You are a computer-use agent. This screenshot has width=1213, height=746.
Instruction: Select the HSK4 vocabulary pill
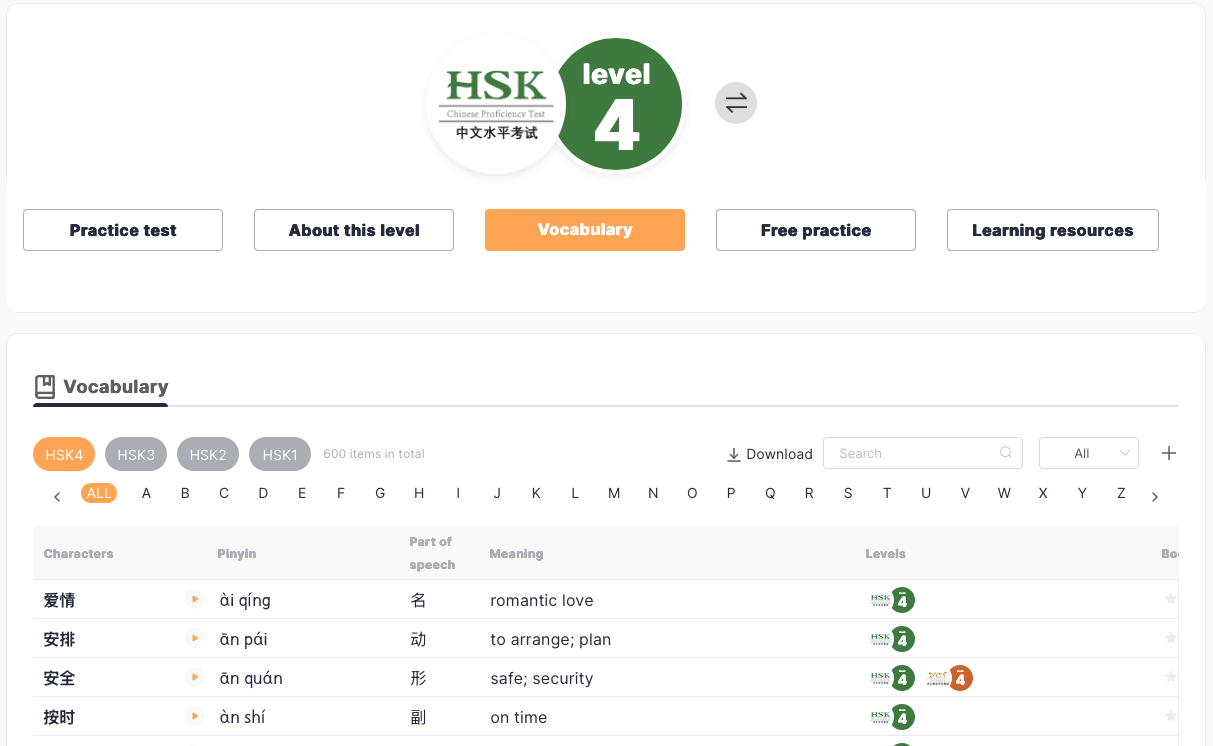[64, 454]
